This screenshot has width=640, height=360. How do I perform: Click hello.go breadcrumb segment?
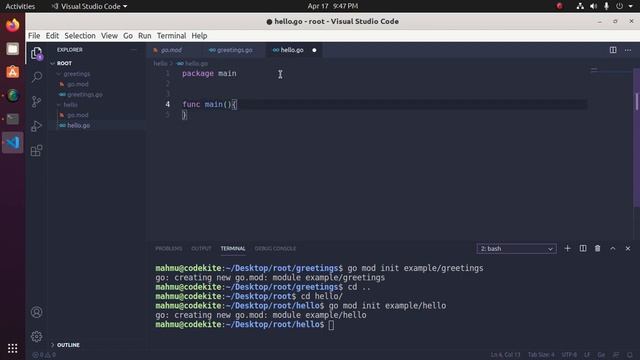click(193, 64)
